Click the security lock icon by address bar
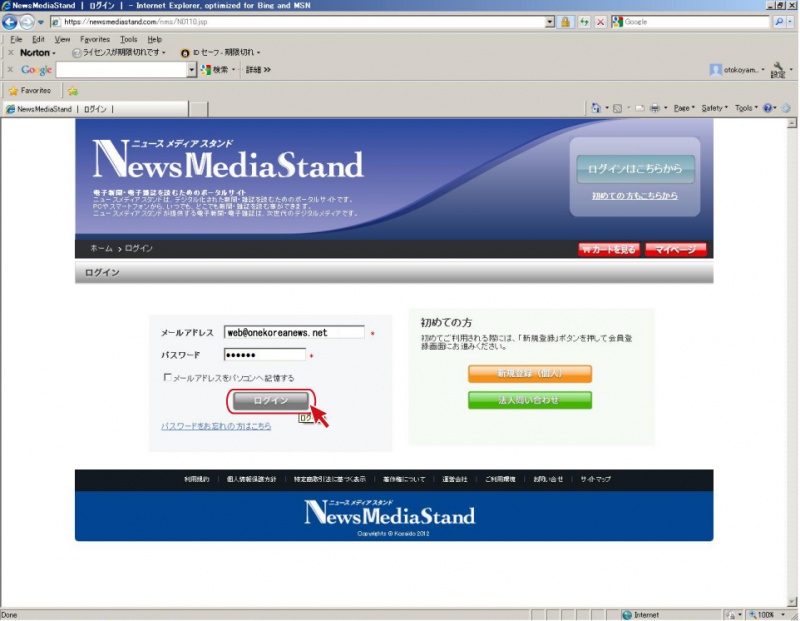The height and width of the screenshot is (621, 800). tap(565, 22)
